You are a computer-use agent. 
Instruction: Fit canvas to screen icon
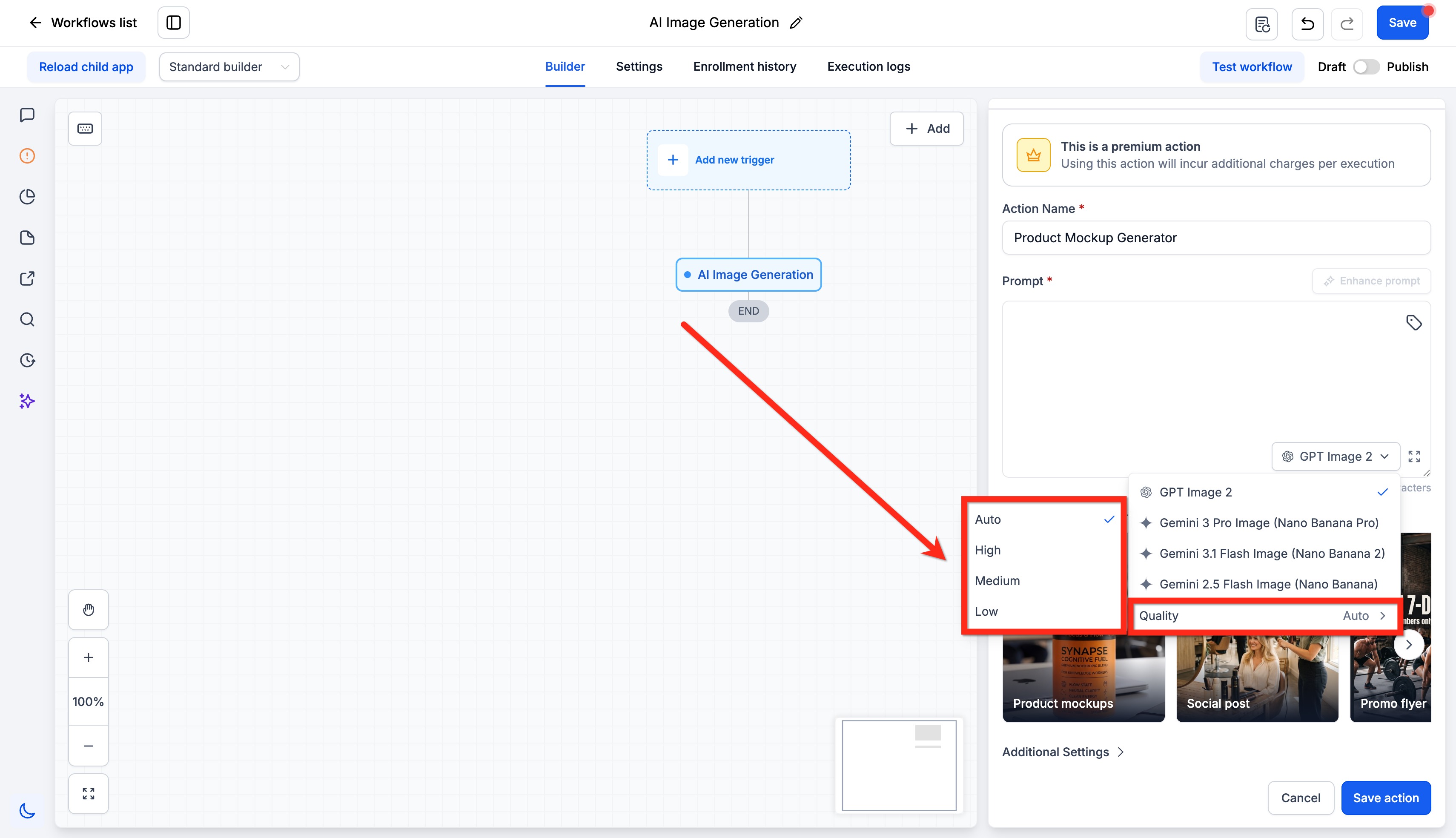click(89, 794)
